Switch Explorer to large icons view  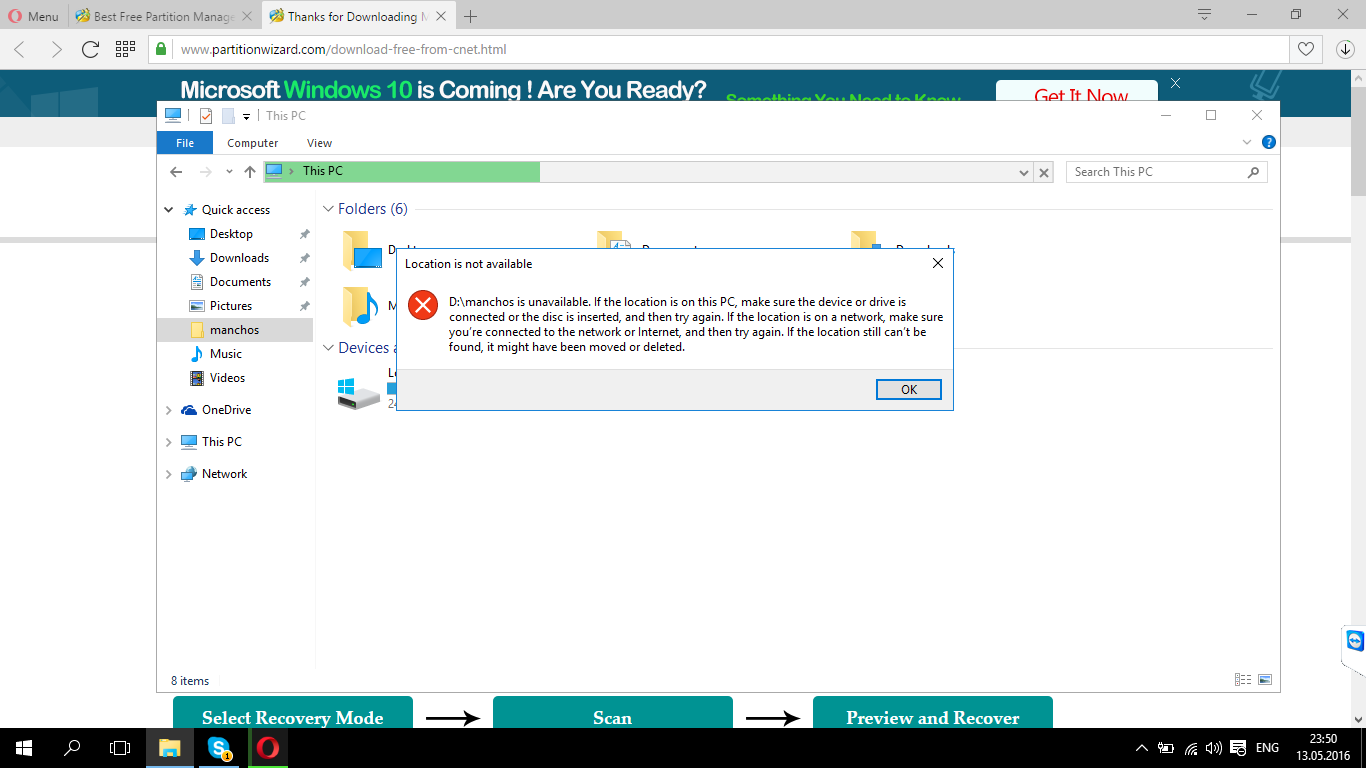[x=1265, y=680]
